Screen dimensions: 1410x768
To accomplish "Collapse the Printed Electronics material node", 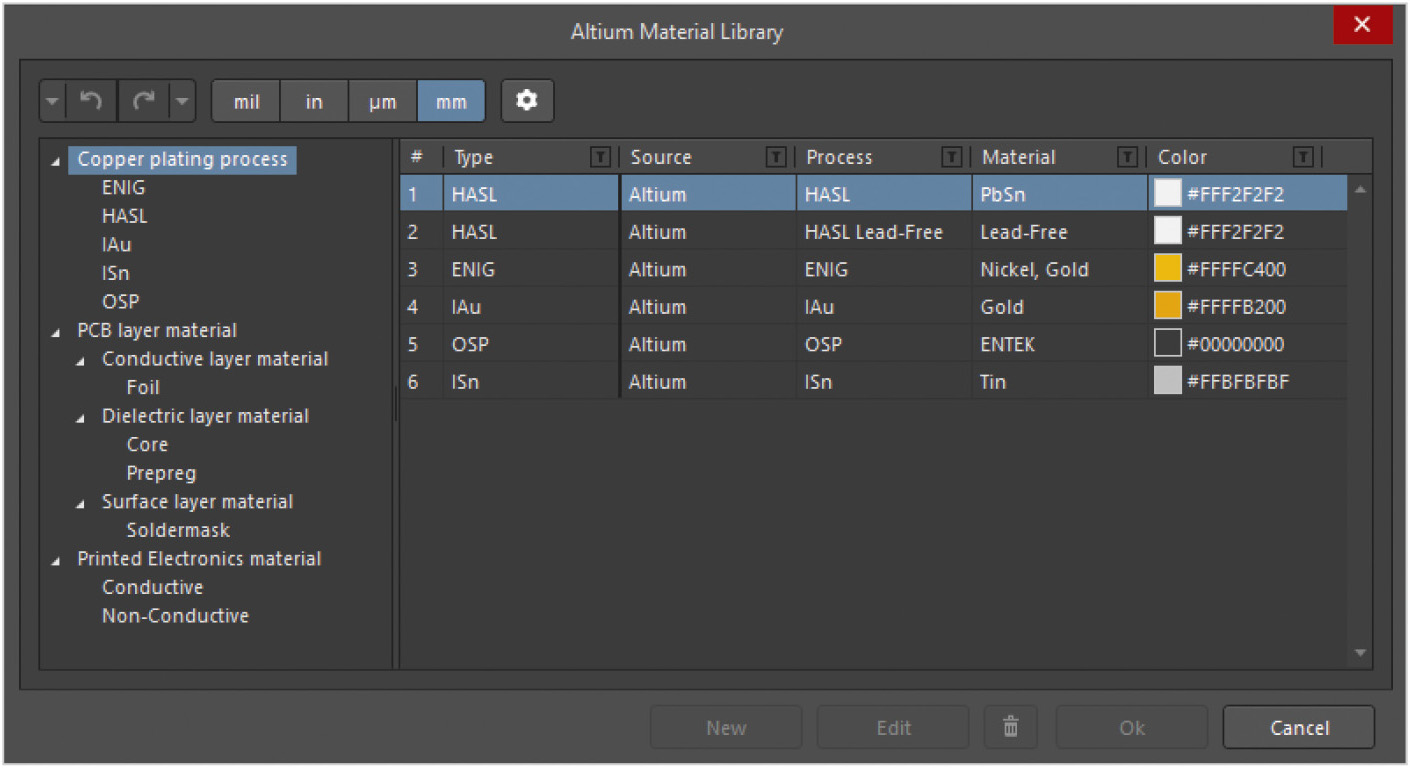I will coord(56,560).
